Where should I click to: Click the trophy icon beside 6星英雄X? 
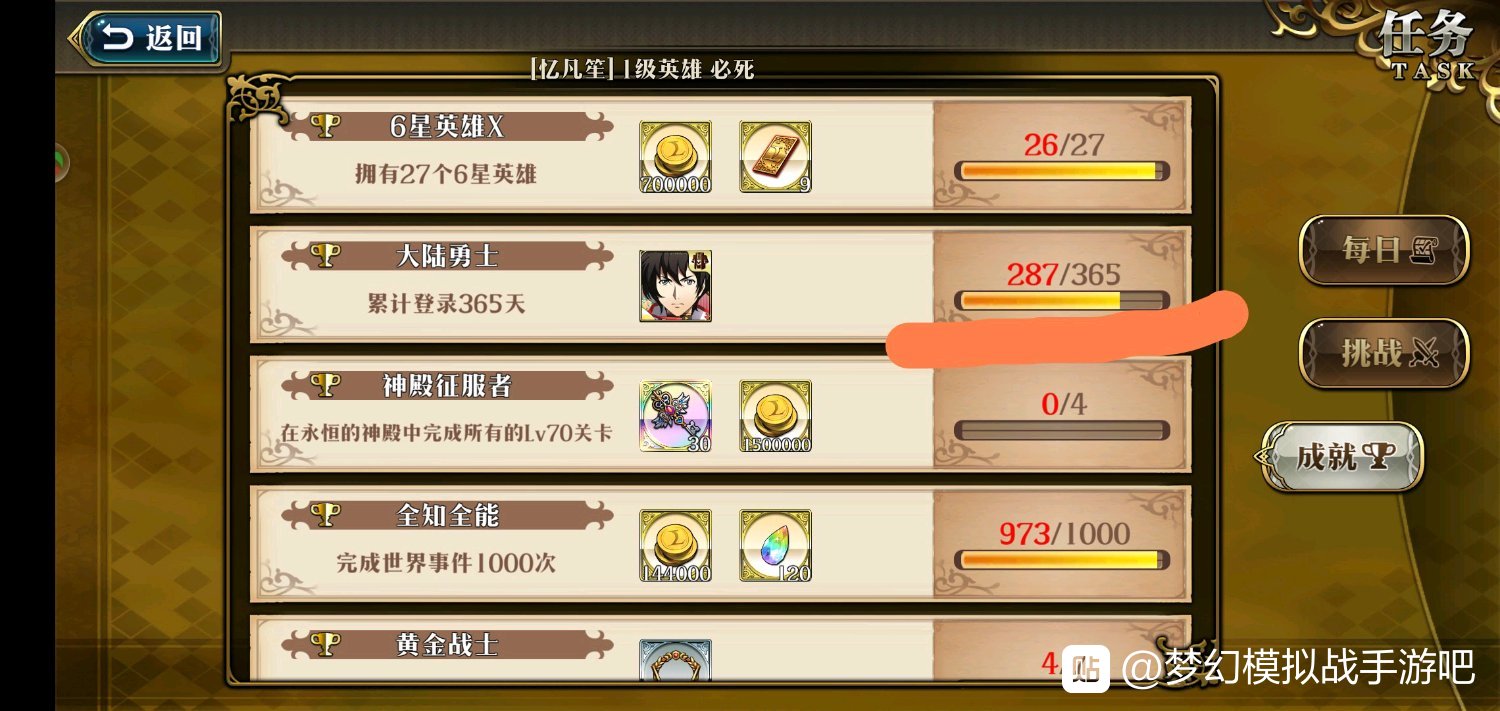[325, 126]
